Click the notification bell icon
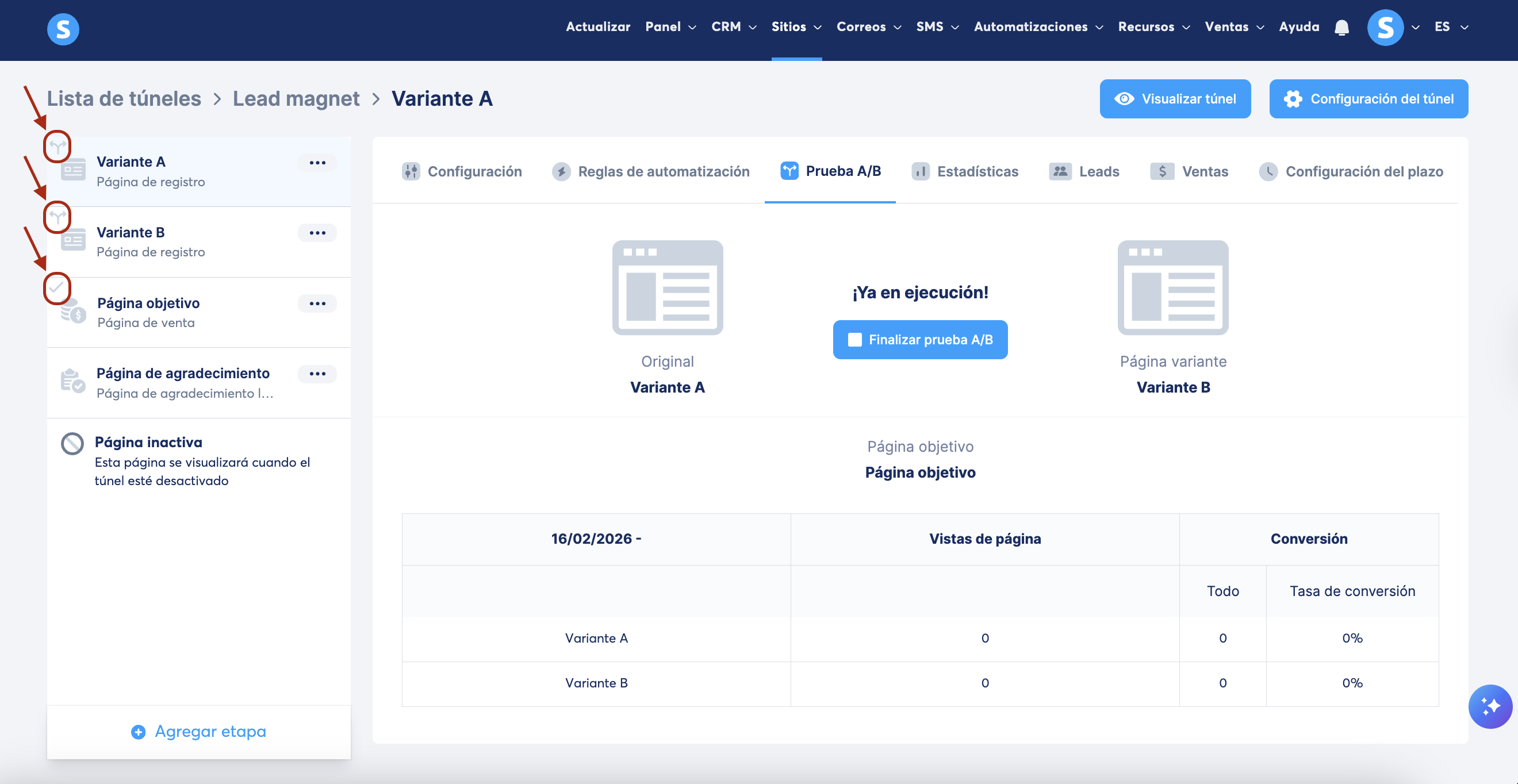 click(x=1341, y=28)
